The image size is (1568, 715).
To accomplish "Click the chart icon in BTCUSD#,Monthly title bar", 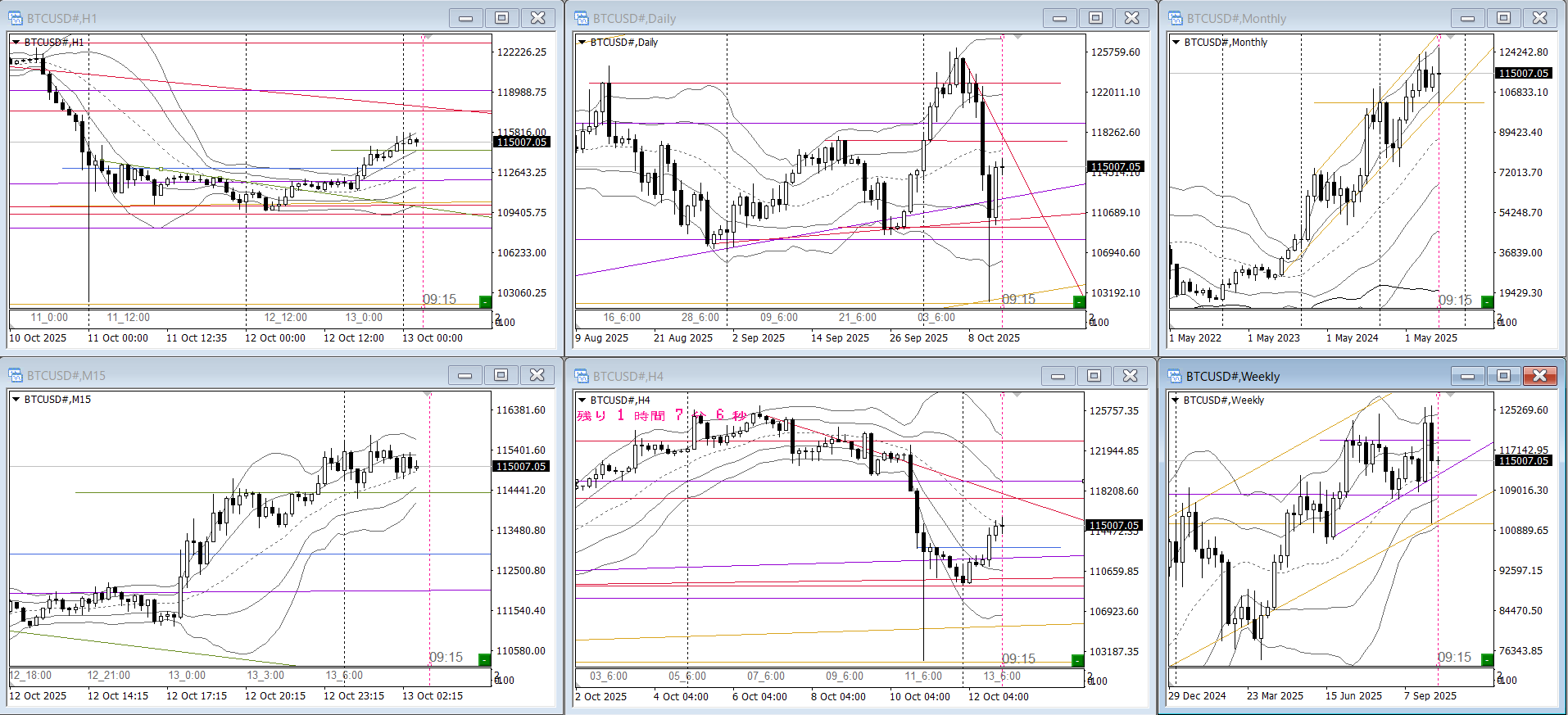I will [x=1176, y=18].
